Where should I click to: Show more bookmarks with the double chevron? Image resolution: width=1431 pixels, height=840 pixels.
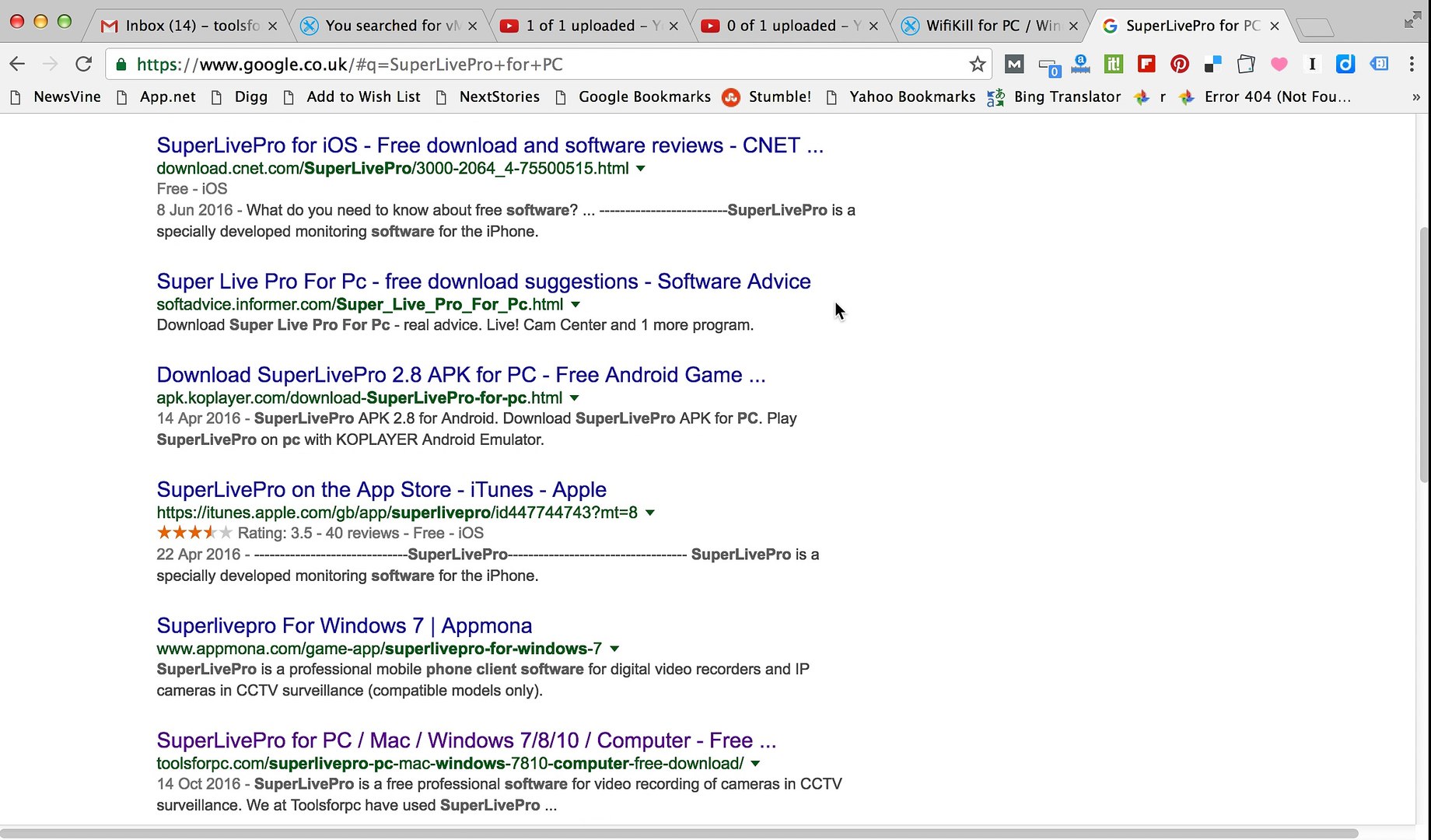[1415, 97]
